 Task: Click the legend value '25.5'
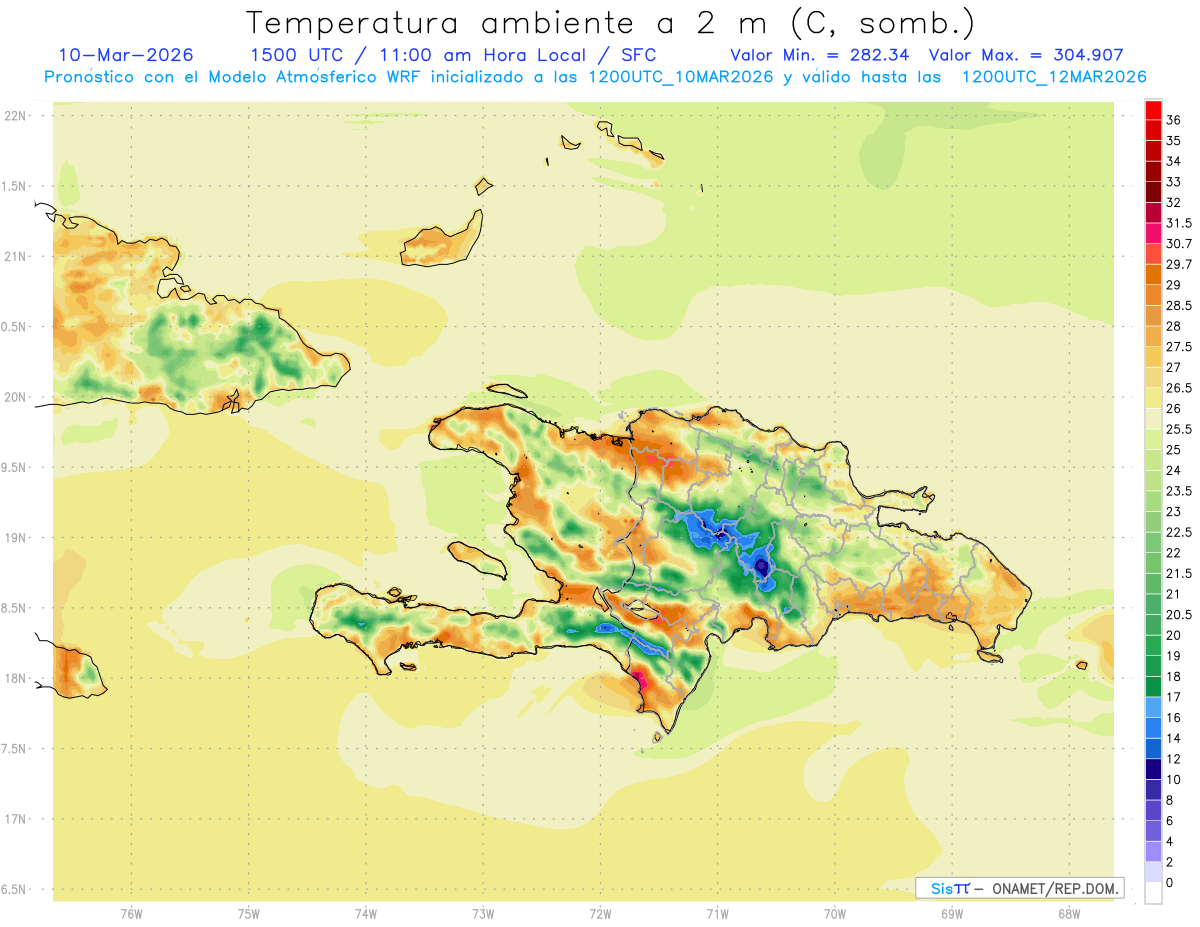(1179, 429)
